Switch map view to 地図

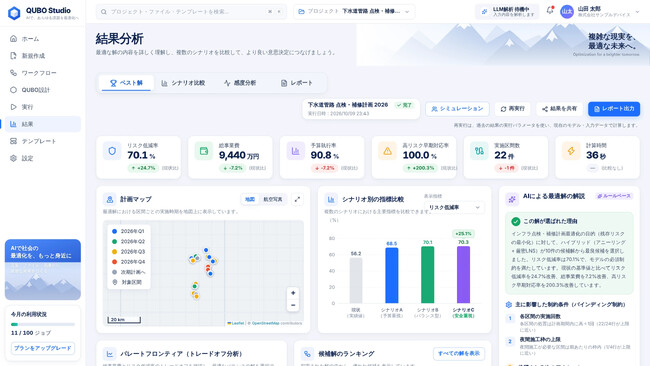250,199
